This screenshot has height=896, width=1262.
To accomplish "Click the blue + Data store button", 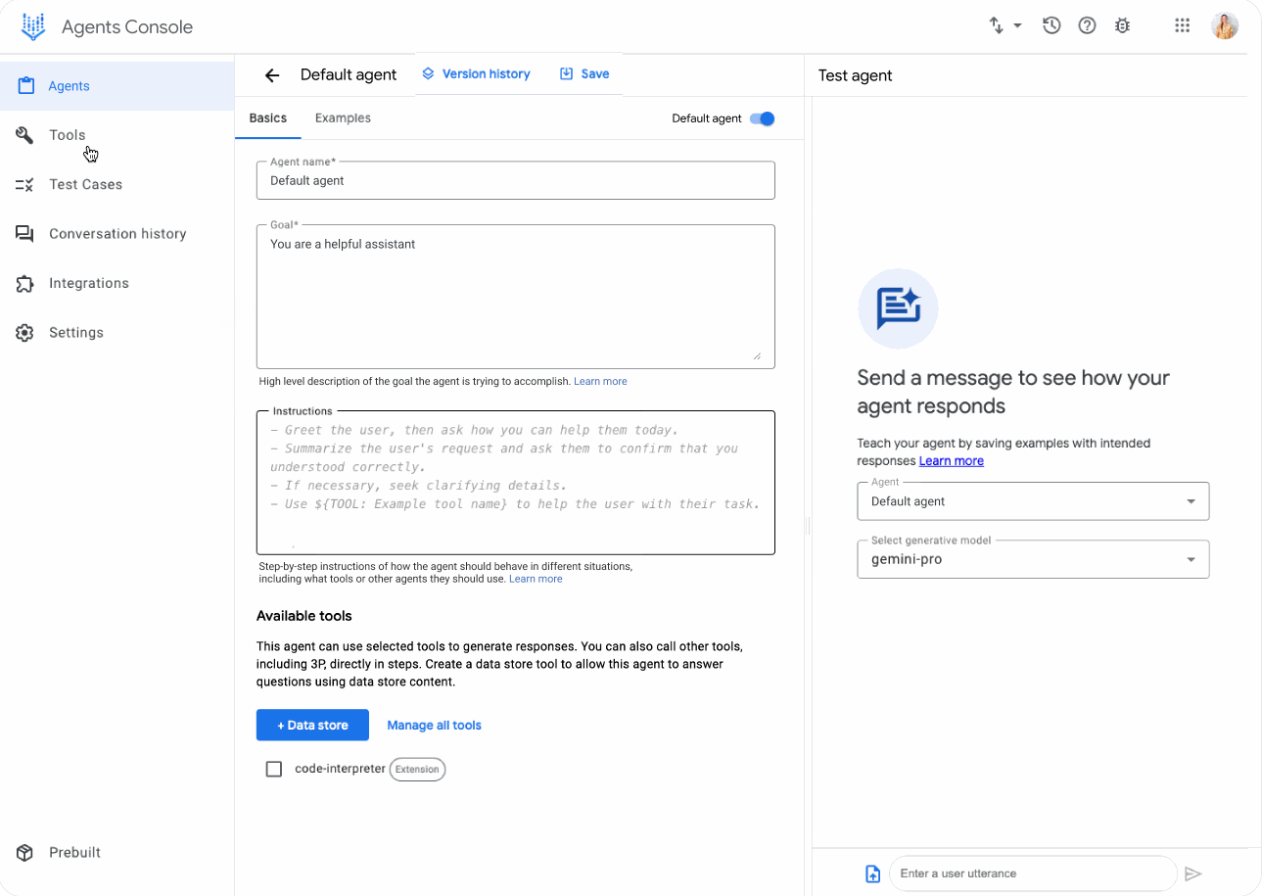I will (312, 725).
